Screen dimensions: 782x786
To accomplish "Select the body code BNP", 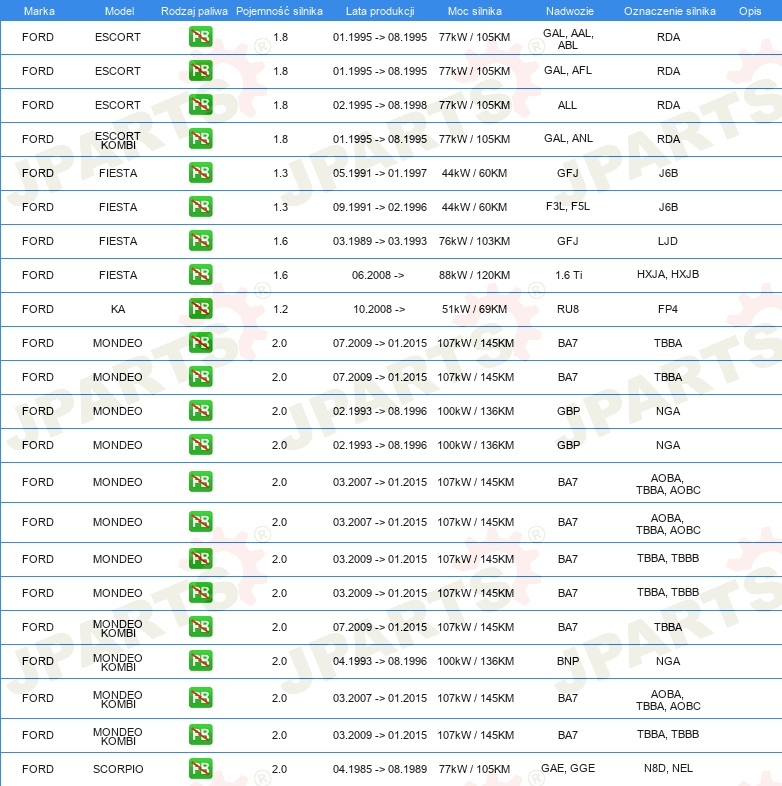I will click(568, 661).
